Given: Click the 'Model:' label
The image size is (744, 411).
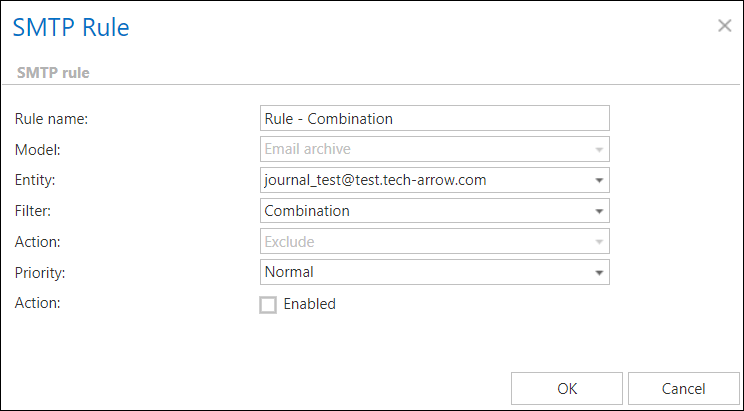Looking at the screenshot, I should [x=38, y=149].
